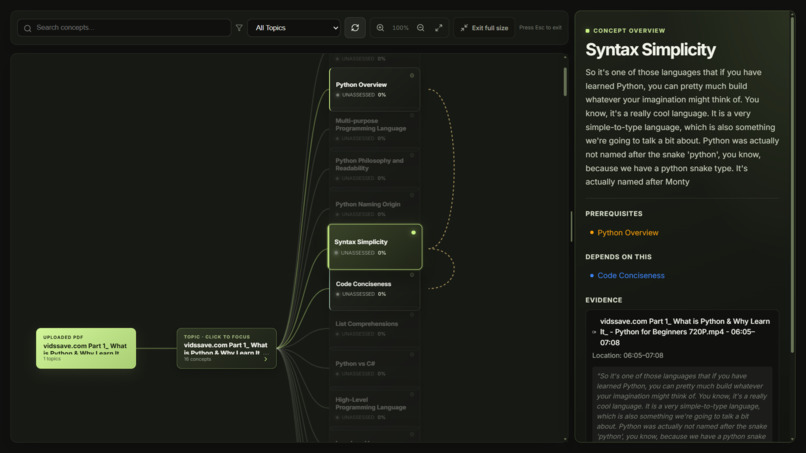Click the status dot on Code Conciseness node
Viewport: 806px width, 453px height.
click(412, 275)
